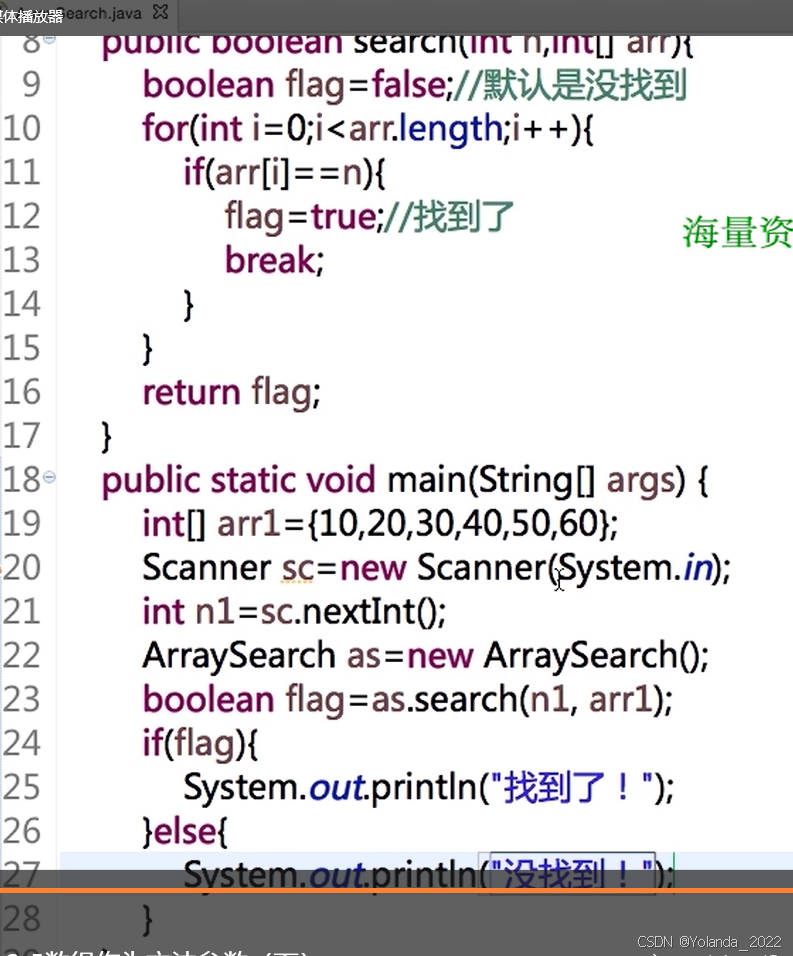793x956 pixels.
Task: Click line number 22 in the gutter
Action: click(x=21, y=655)
